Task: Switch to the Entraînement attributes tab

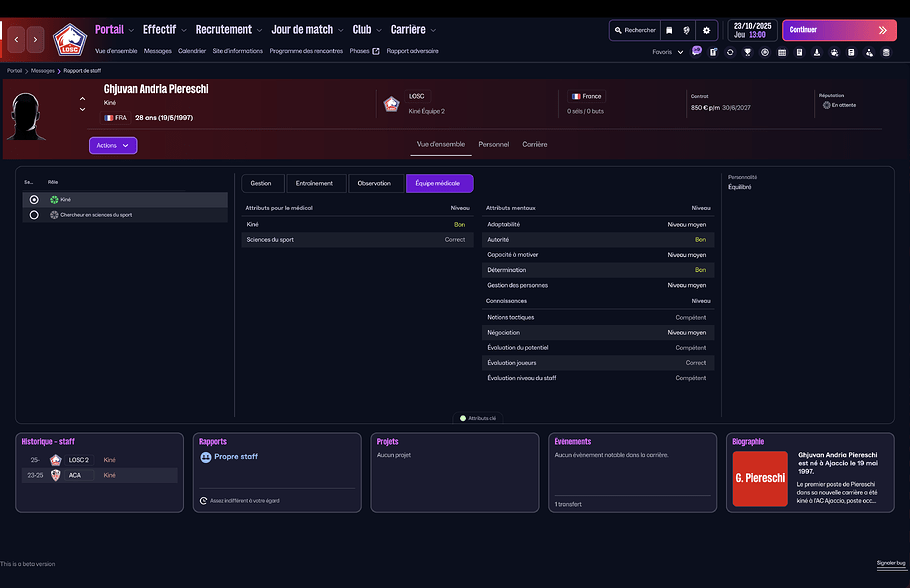Action: click(316, 183)
